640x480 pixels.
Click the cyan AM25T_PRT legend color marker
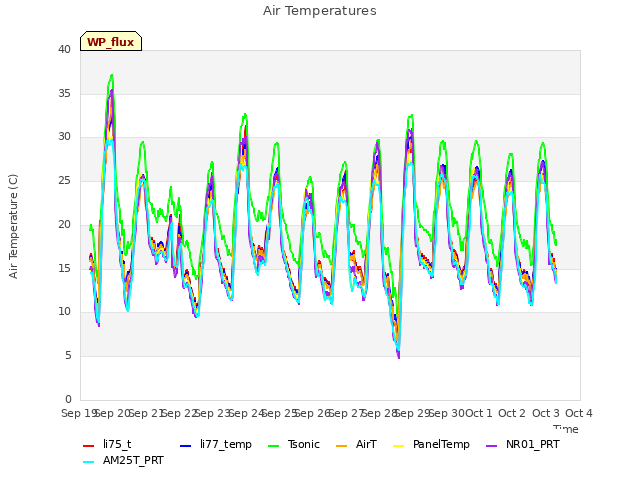89,462
